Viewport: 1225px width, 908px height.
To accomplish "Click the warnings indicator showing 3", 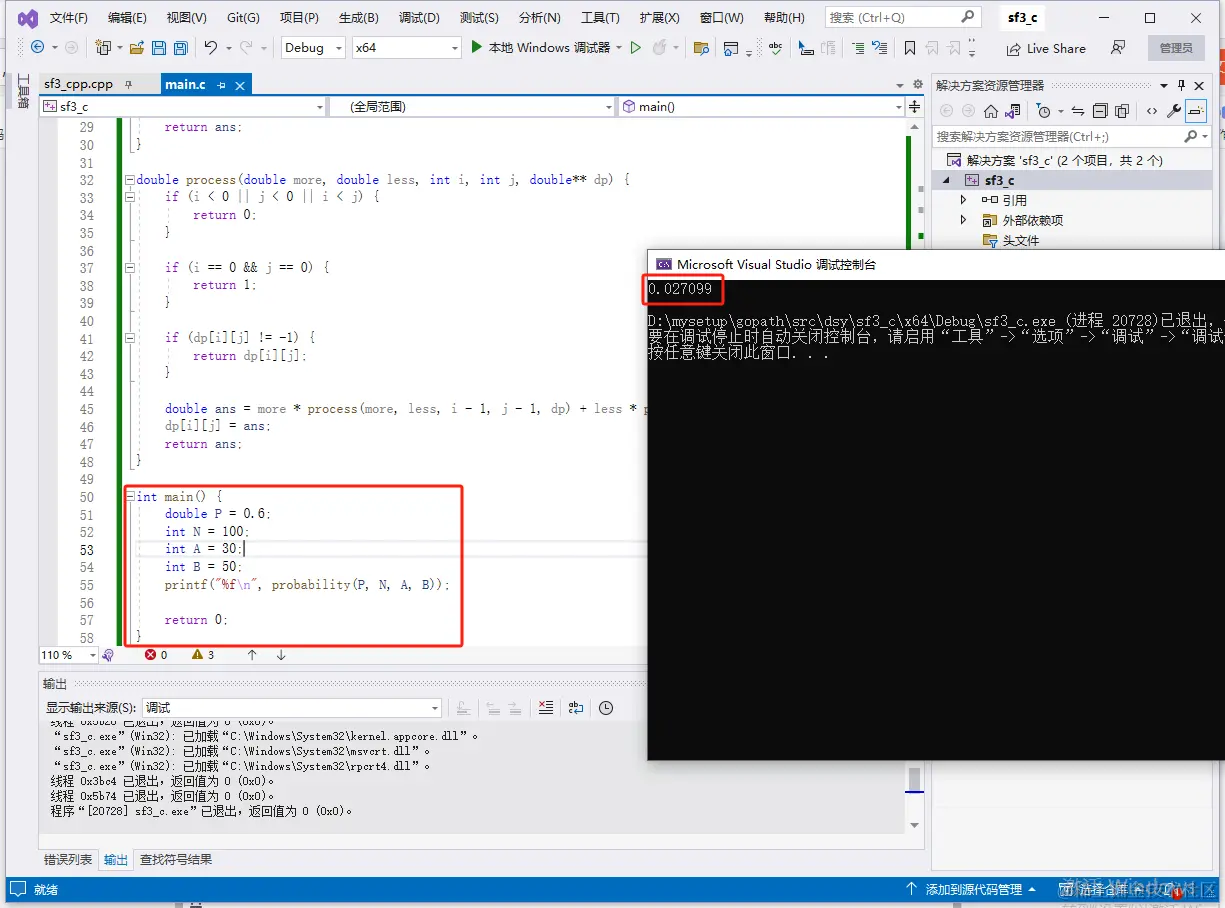I will point(203,655).
